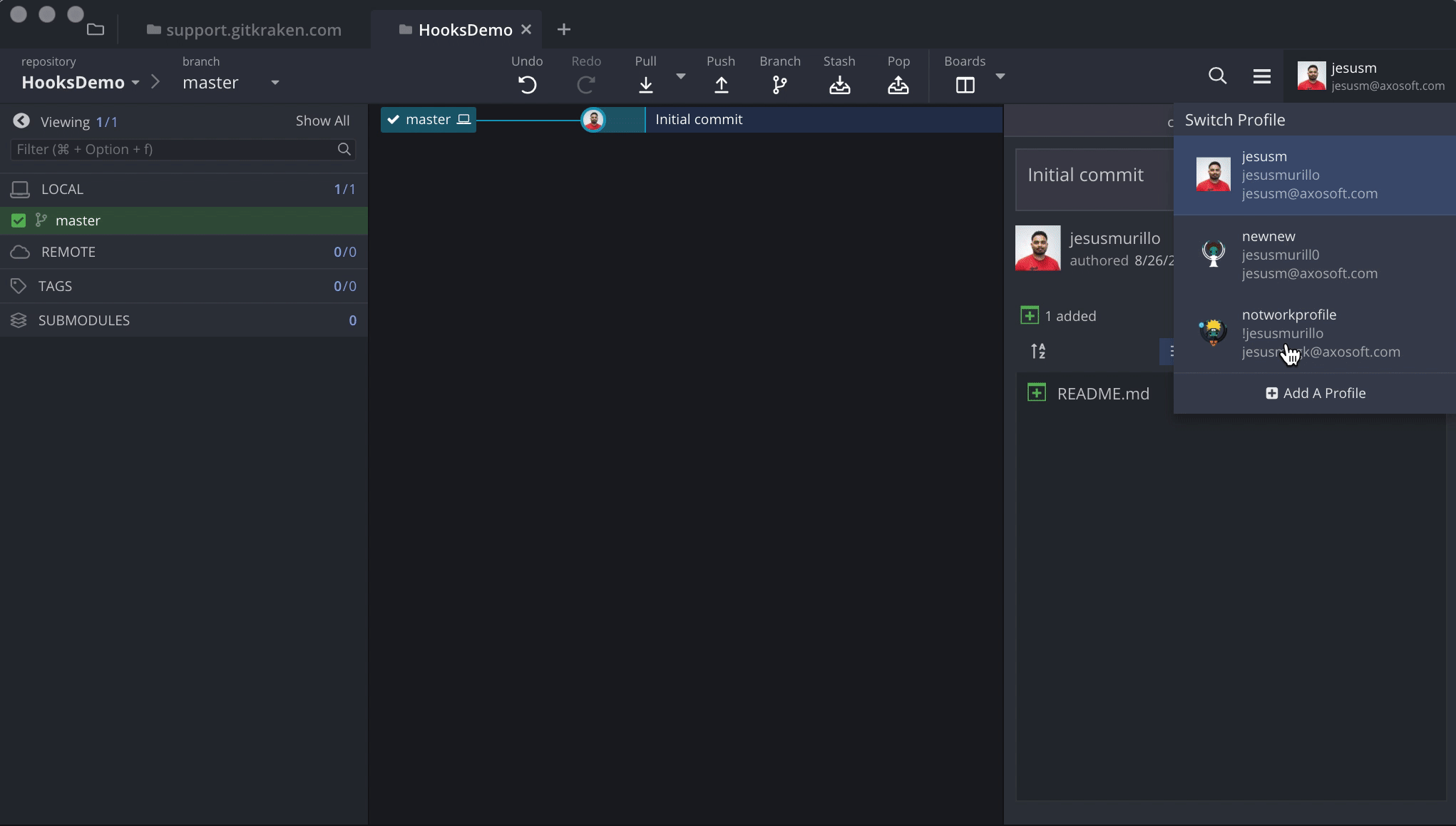Open the search magnifier icon
The image size is (1456, 826).
1217,76
